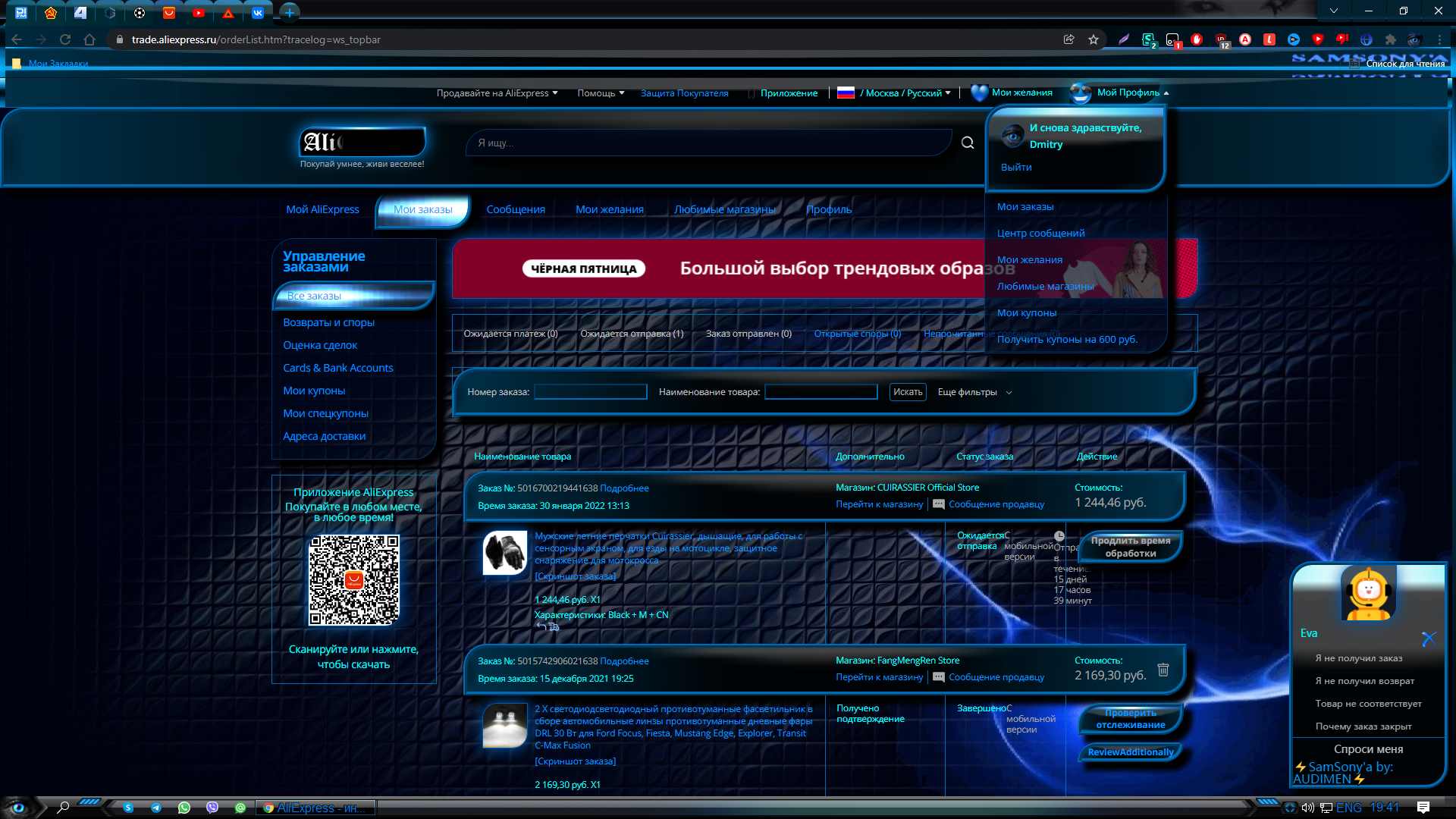Delete the FangMengRen order with trash icon
The image size is (1456, 819).
[x=1163, y=670]
